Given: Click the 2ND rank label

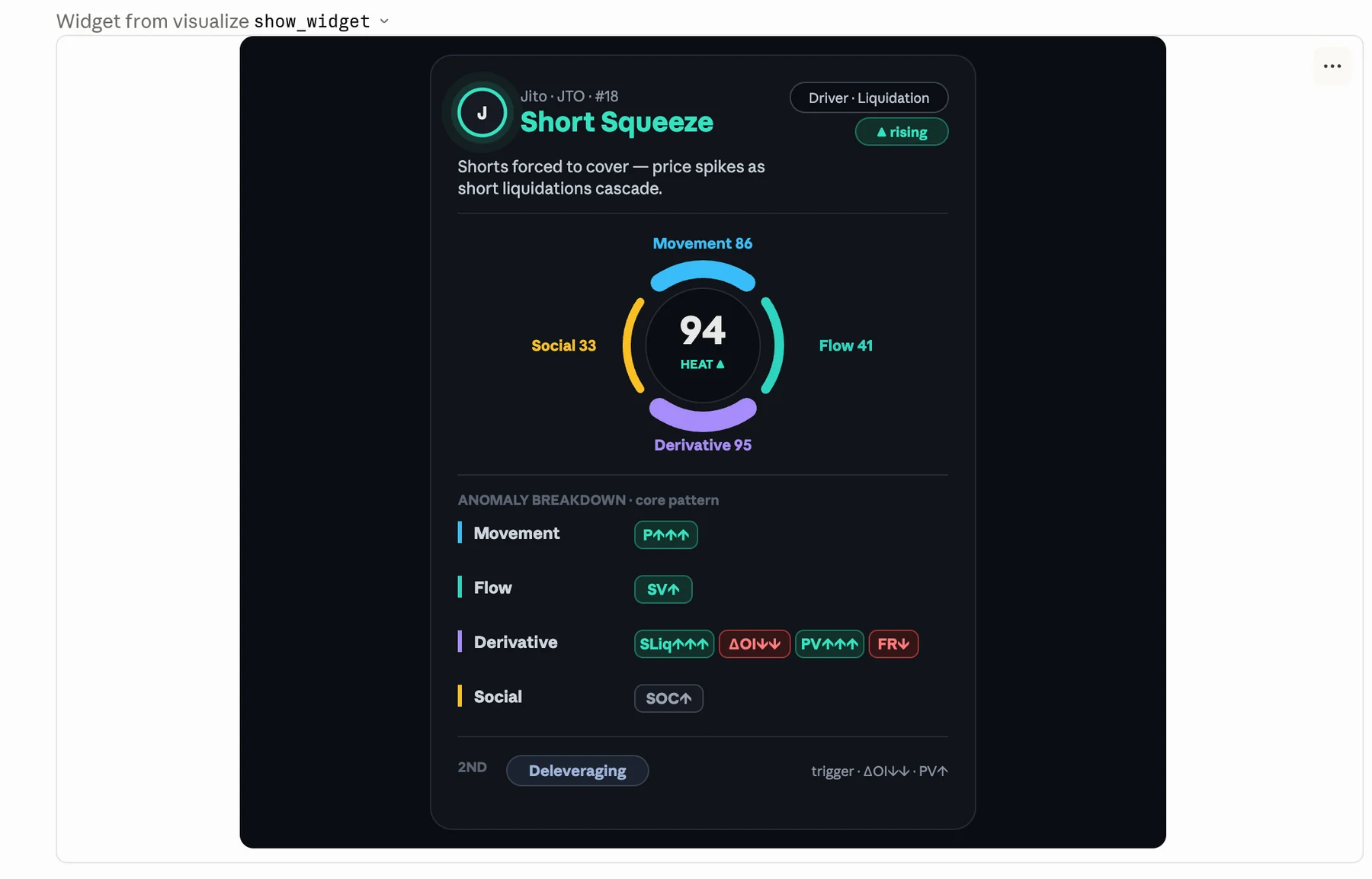Looking at the screenshot, I should click(x=472, y=767).
